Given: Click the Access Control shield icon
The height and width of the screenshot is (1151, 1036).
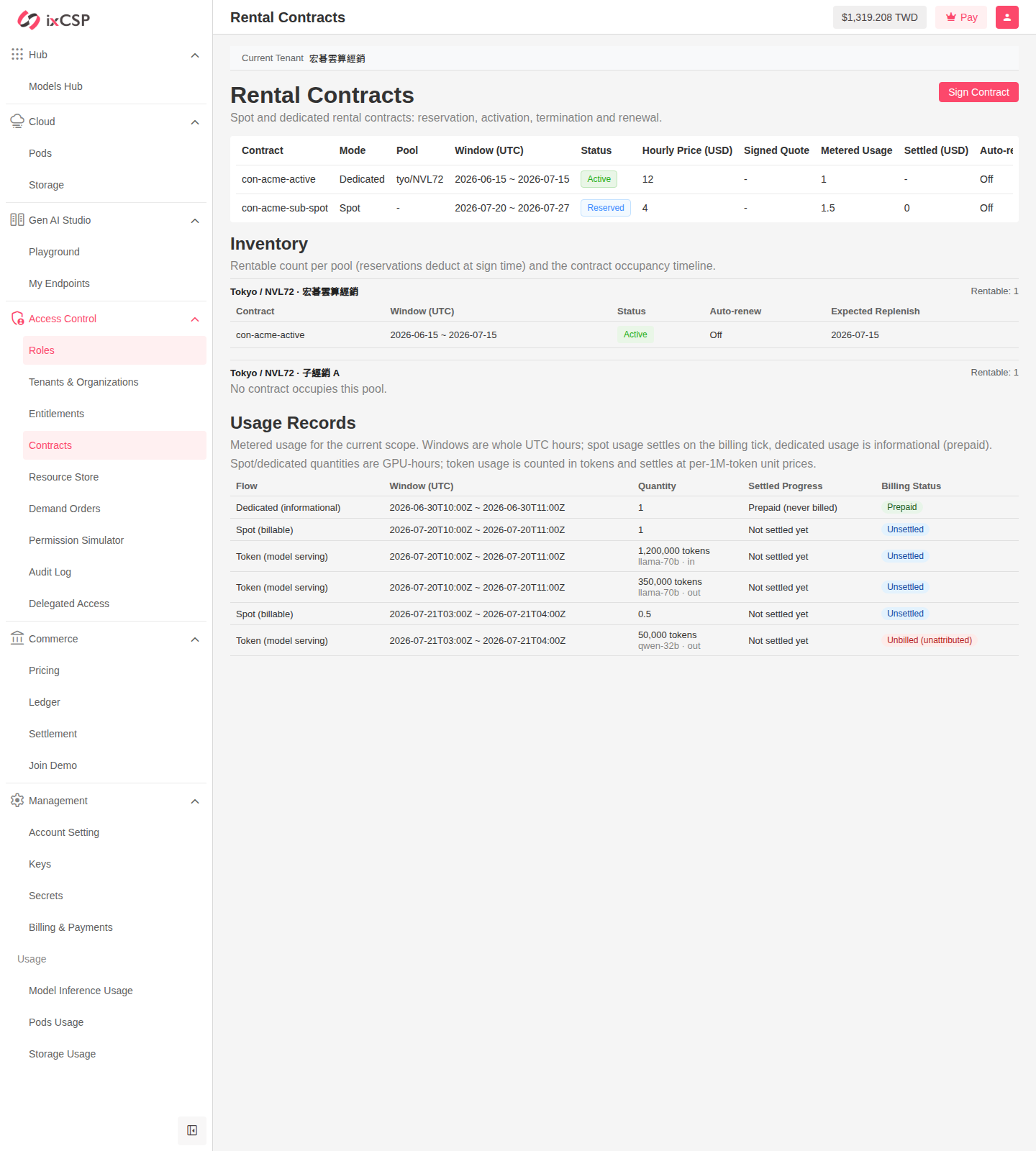Looking at the screenshot, I should [17, 319].
